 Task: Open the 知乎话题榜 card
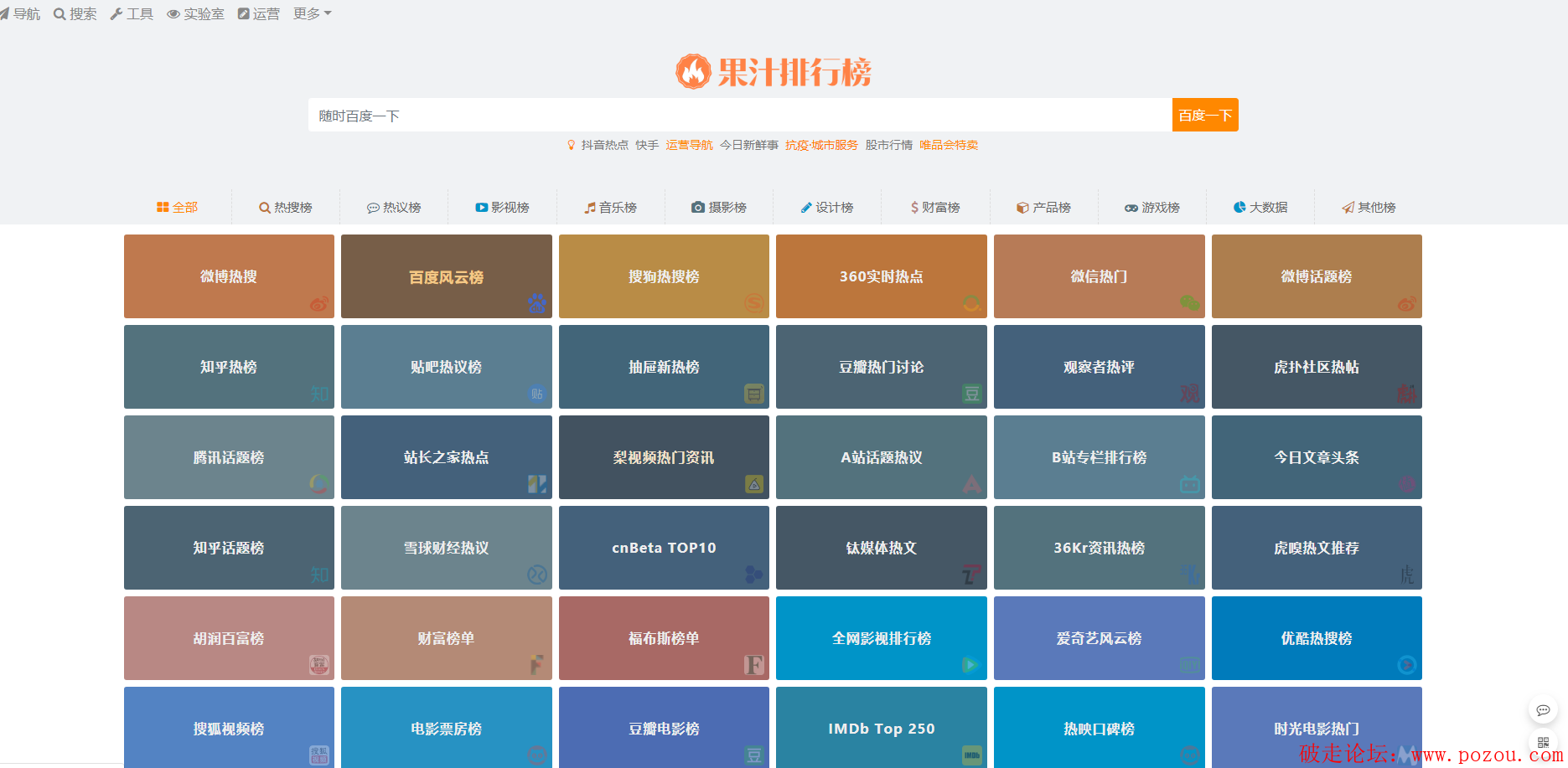[x=229, y=548]
